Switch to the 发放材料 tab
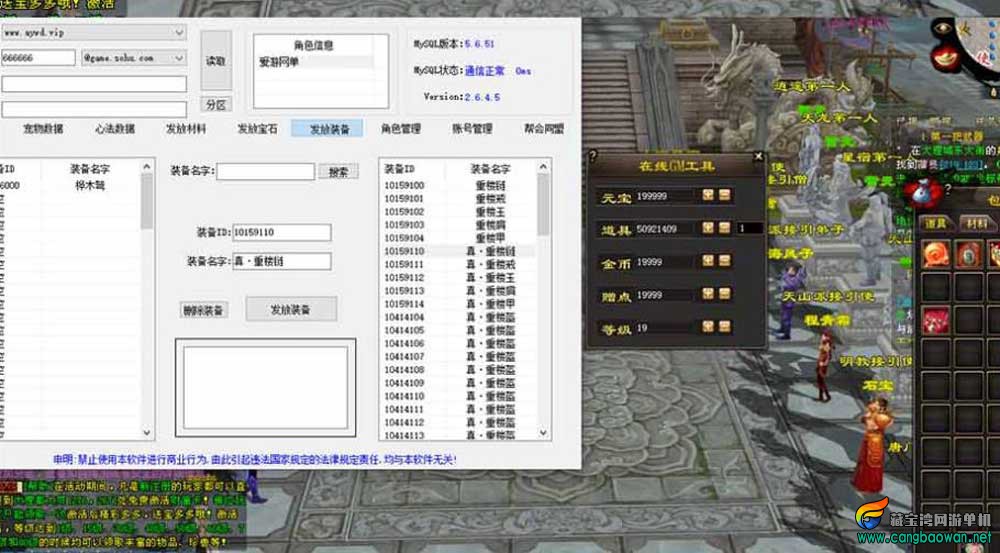1000x553 pixels. [x=186, y=128]
